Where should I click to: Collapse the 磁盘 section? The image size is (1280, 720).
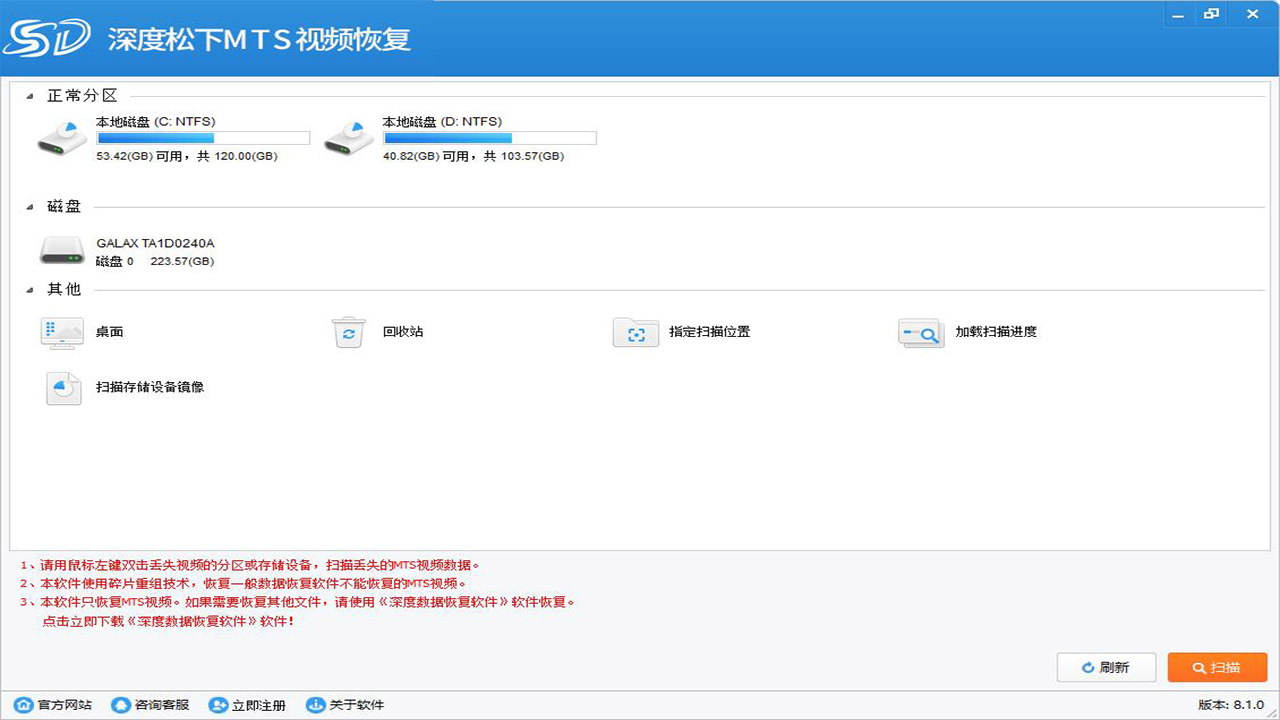(x=31, y=206)
